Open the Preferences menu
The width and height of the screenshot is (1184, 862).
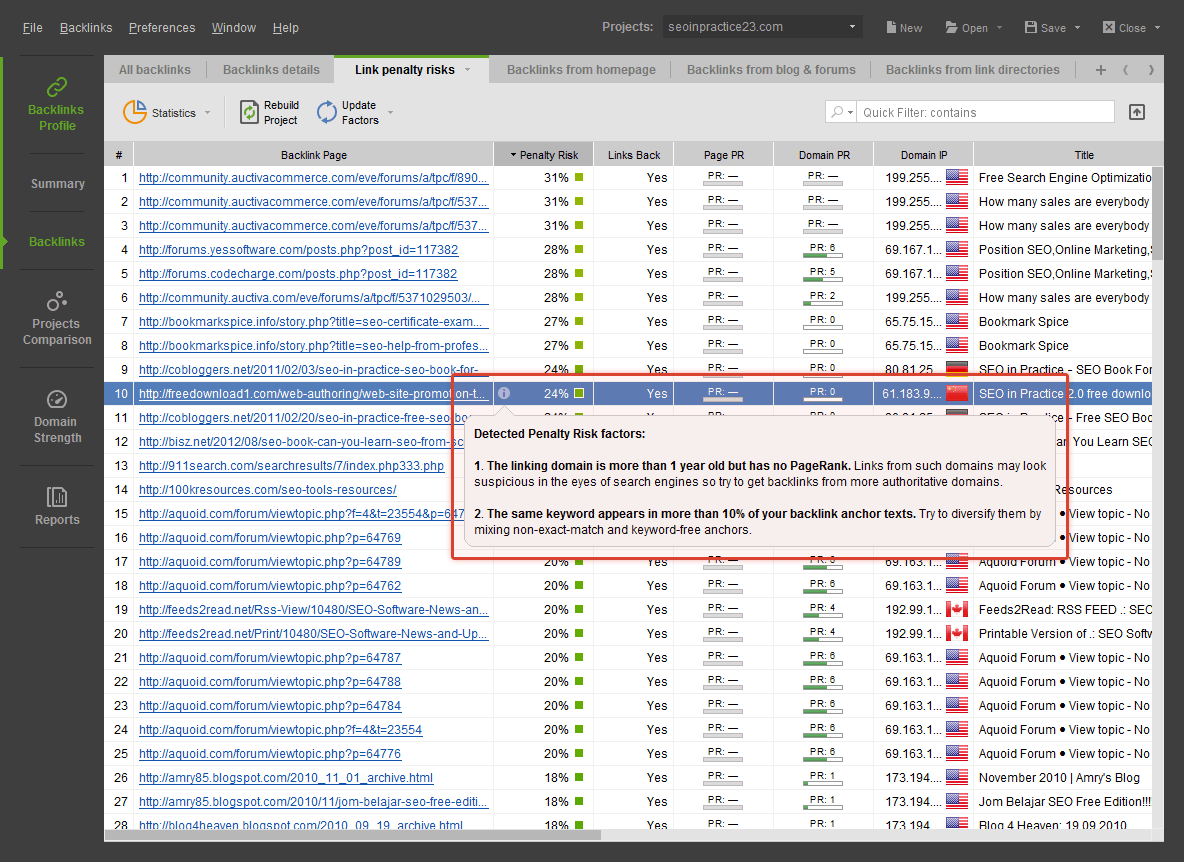click(162, 27)
